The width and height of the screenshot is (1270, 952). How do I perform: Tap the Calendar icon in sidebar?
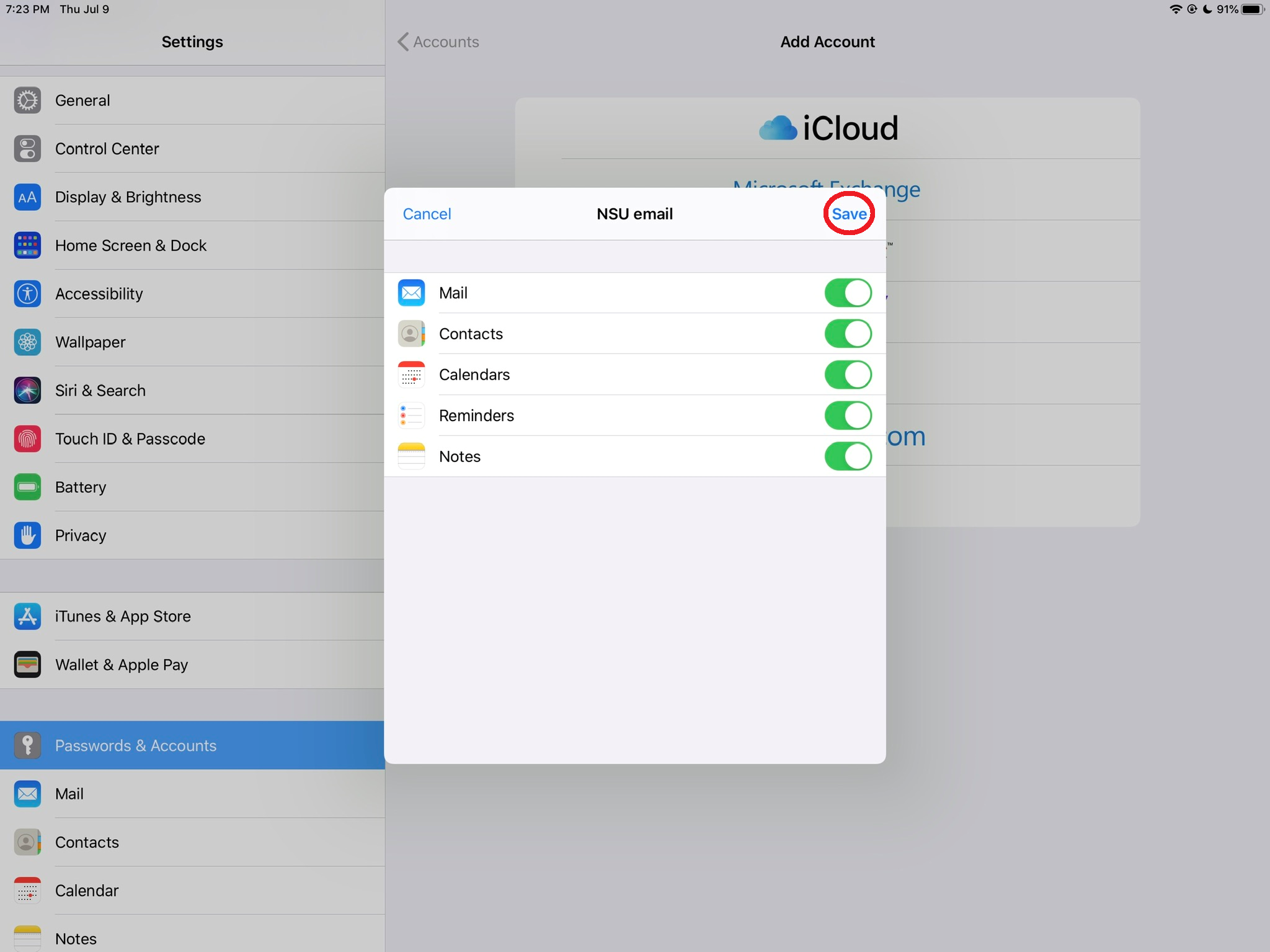click(x=27, y=891)
